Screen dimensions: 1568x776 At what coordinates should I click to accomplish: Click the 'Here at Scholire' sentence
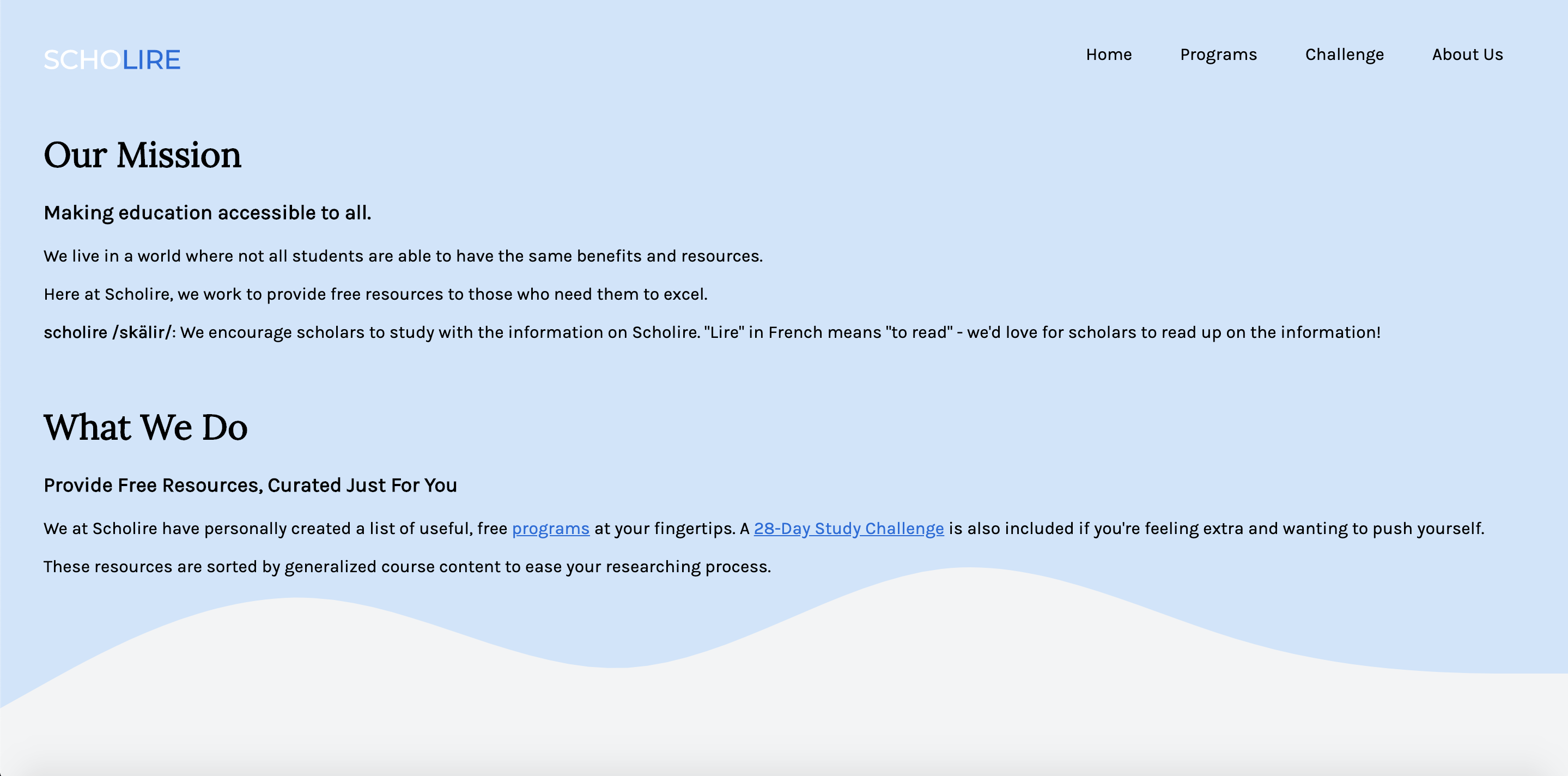[x=375, y=294]
